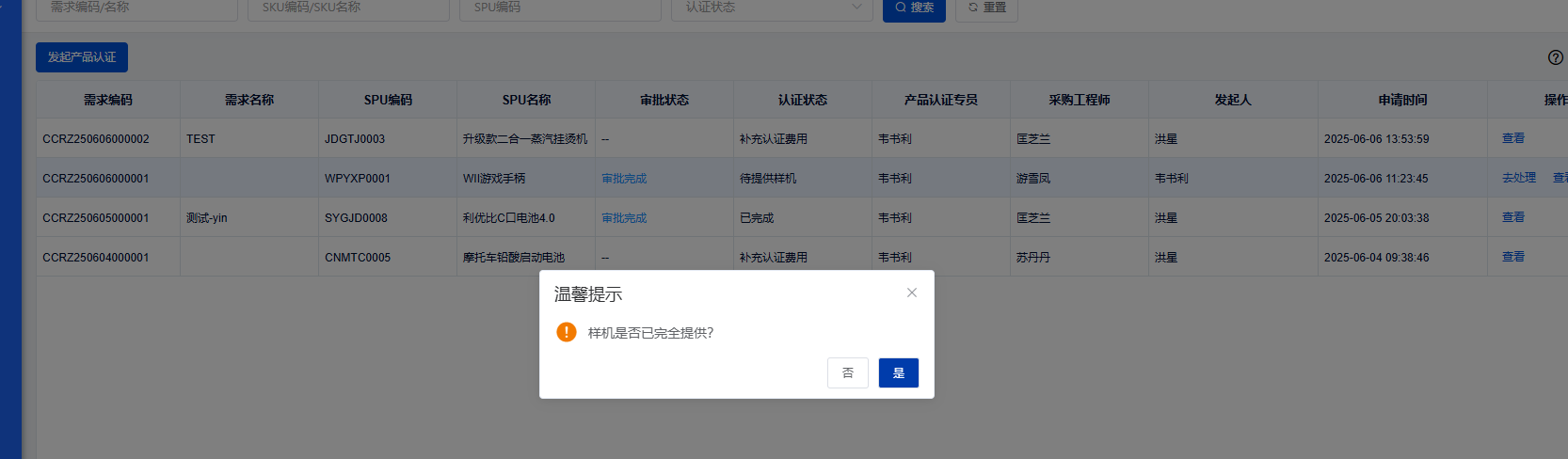Close the 温馨提示 dialog with X
The width and height of the screenshot is (1568, 459).
pos(911,293)
